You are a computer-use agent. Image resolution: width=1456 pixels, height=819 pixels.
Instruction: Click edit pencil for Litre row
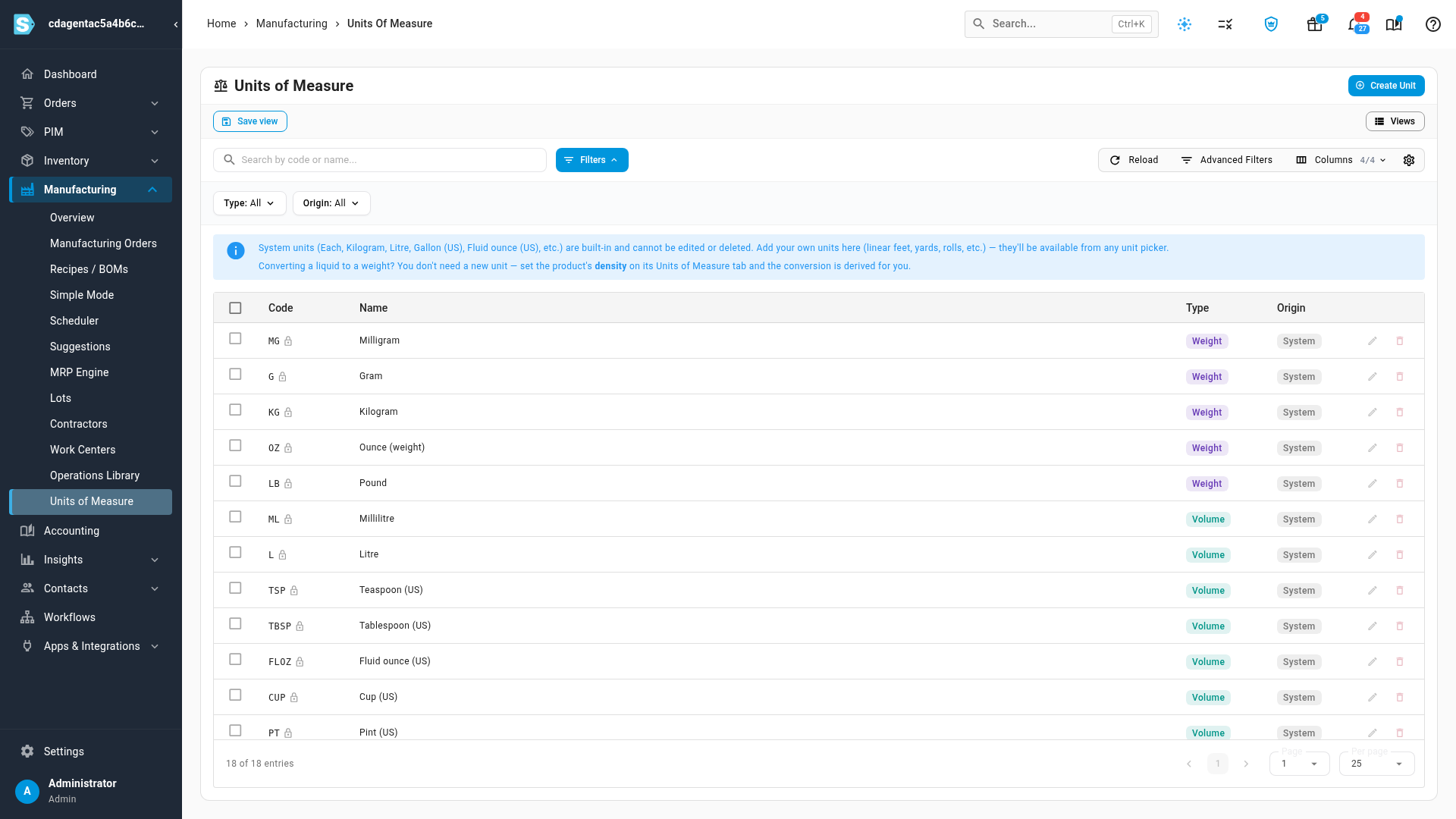pyautogui.click(x=1373, y=555)
